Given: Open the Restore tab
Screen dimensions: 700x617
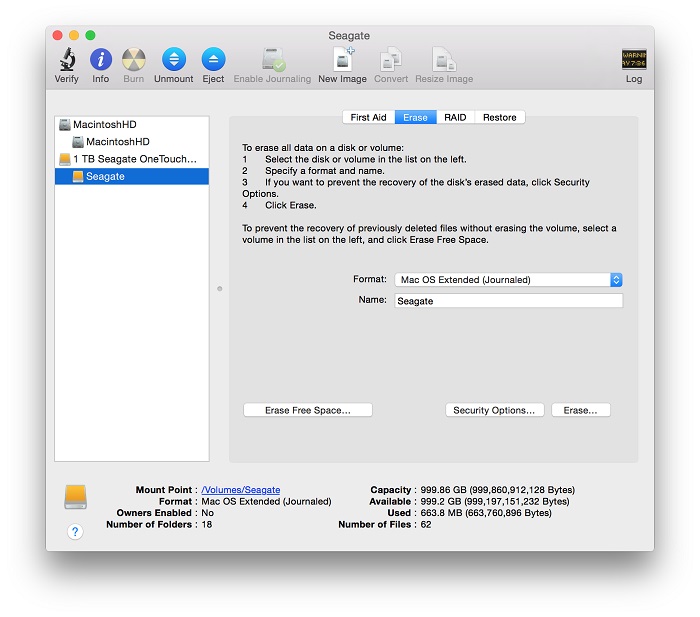Looking at the screenshot, I should [500, 117].
